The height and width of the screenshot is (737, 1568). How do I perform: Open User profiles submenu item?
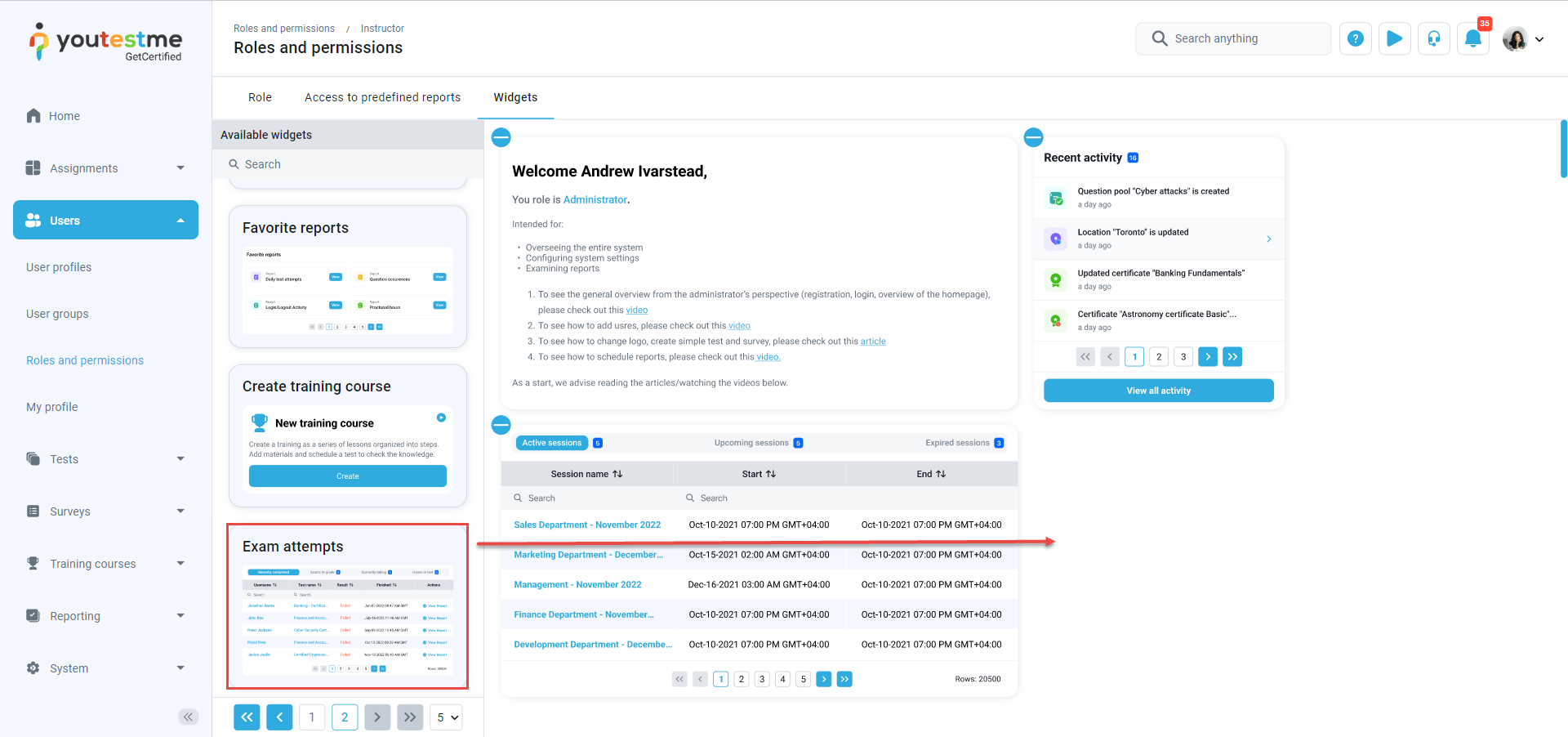59,267
